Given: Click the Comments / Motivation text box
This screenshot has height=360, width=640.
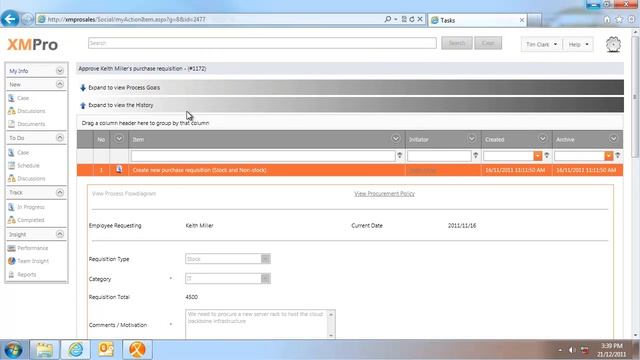Looking at the screenshot, I should (x=257, y=324).
